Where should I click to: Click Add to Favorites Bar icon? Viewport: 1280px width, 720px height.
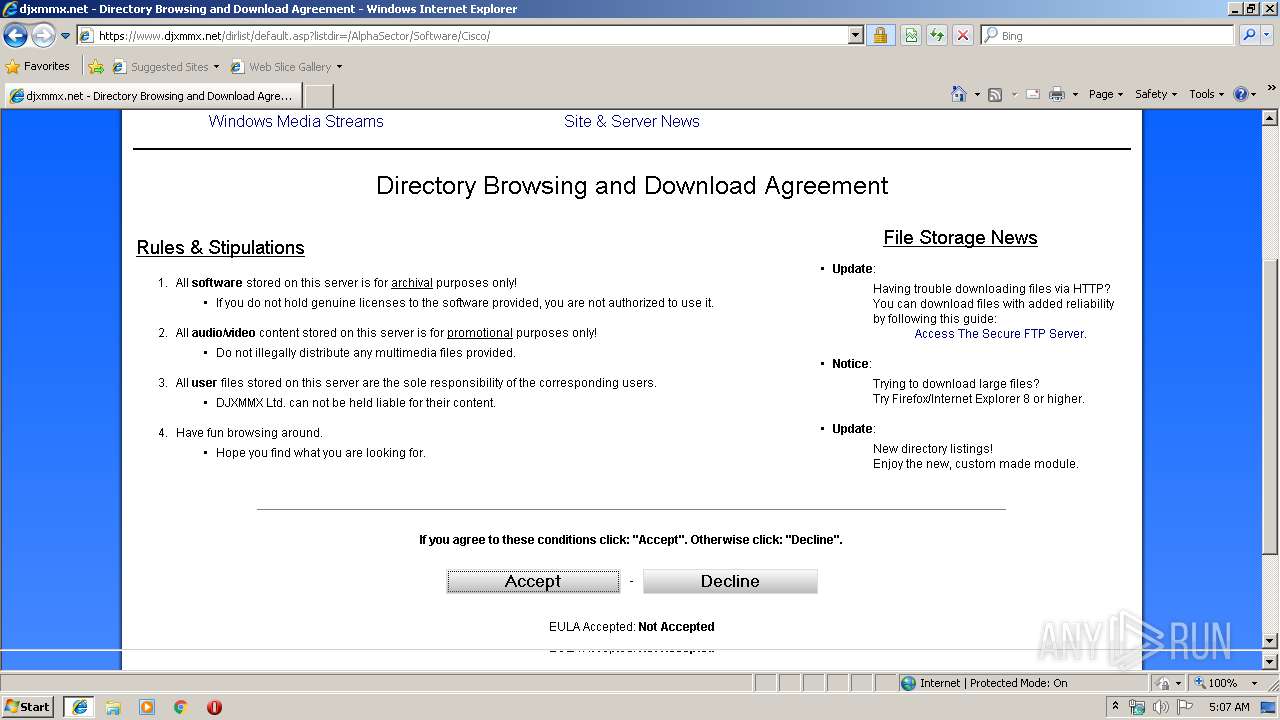pyautogui.click(x=96, y=67)
